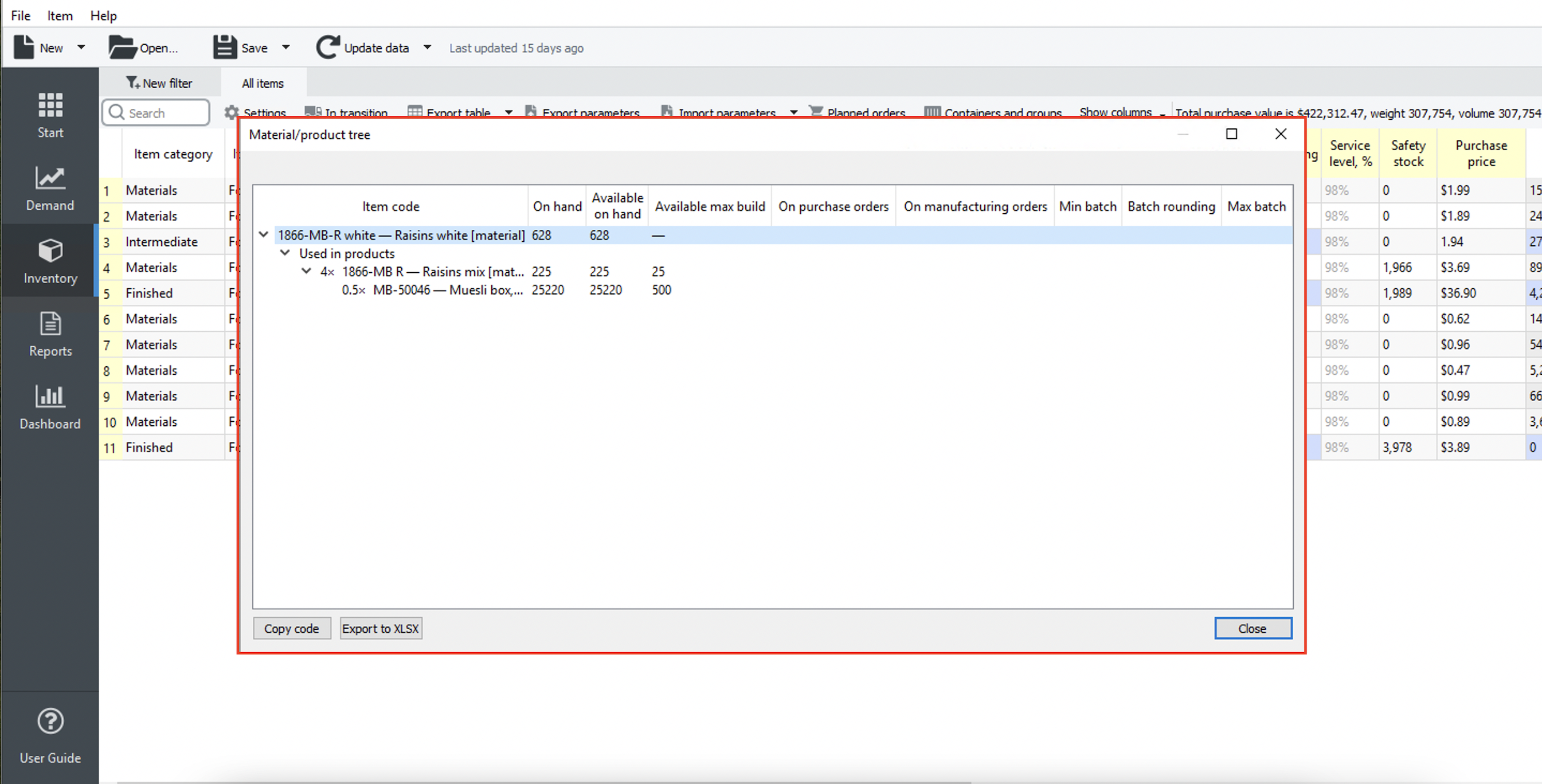Screen dimensions: 1542x784
Task: Open the Dashboard chart icon
Action: 50,396
